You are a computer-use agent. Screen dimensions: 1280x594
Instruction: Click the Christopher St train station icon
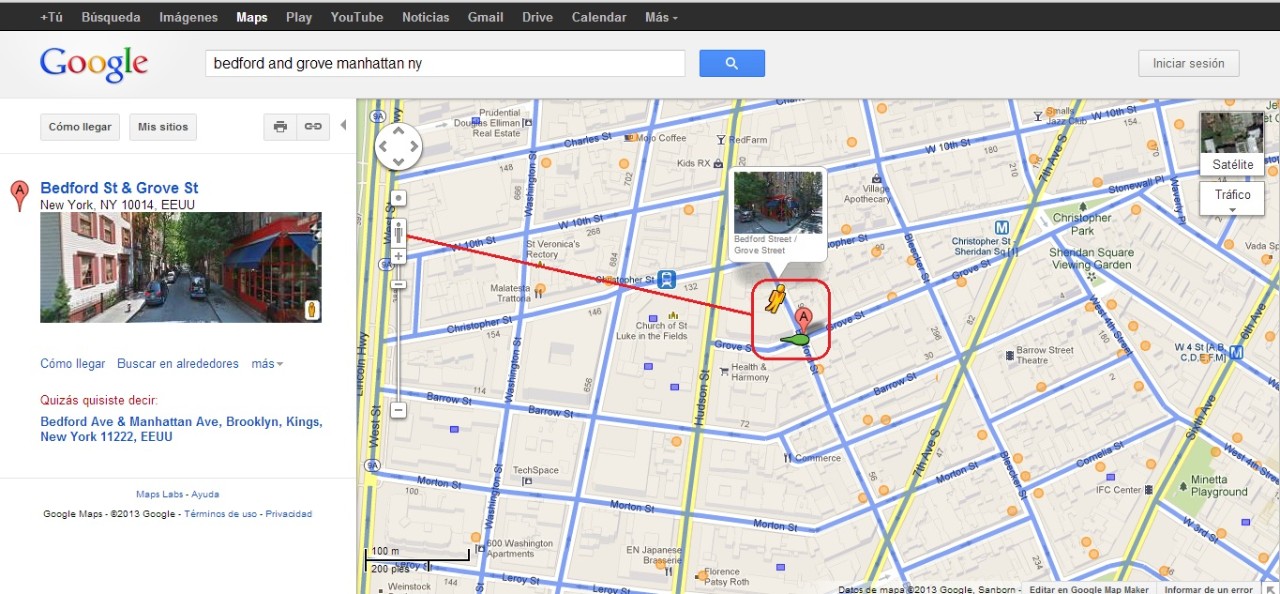coord(666,280)
